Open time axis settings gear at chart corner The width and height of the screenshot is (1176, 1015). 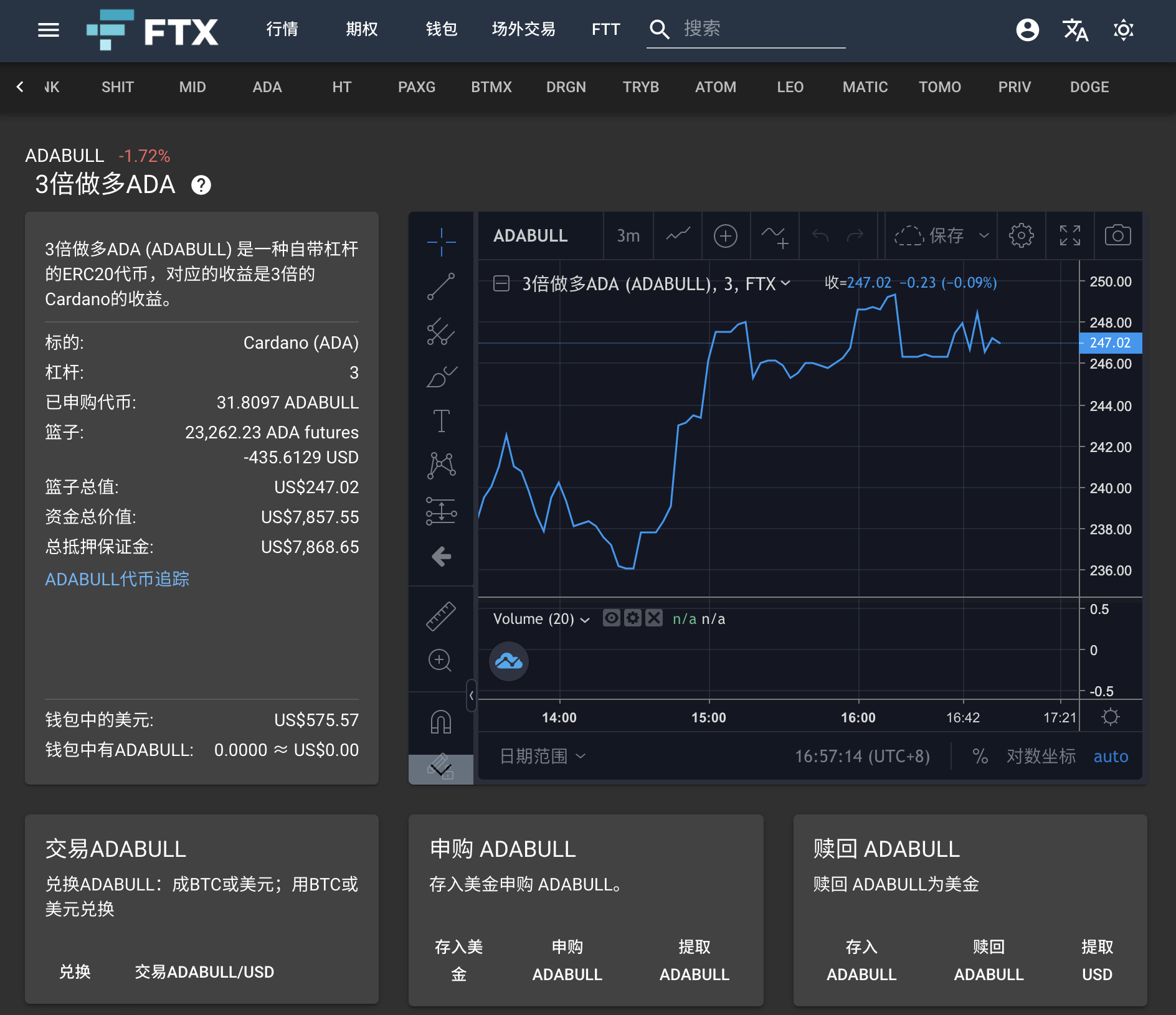coord(1111,717)
